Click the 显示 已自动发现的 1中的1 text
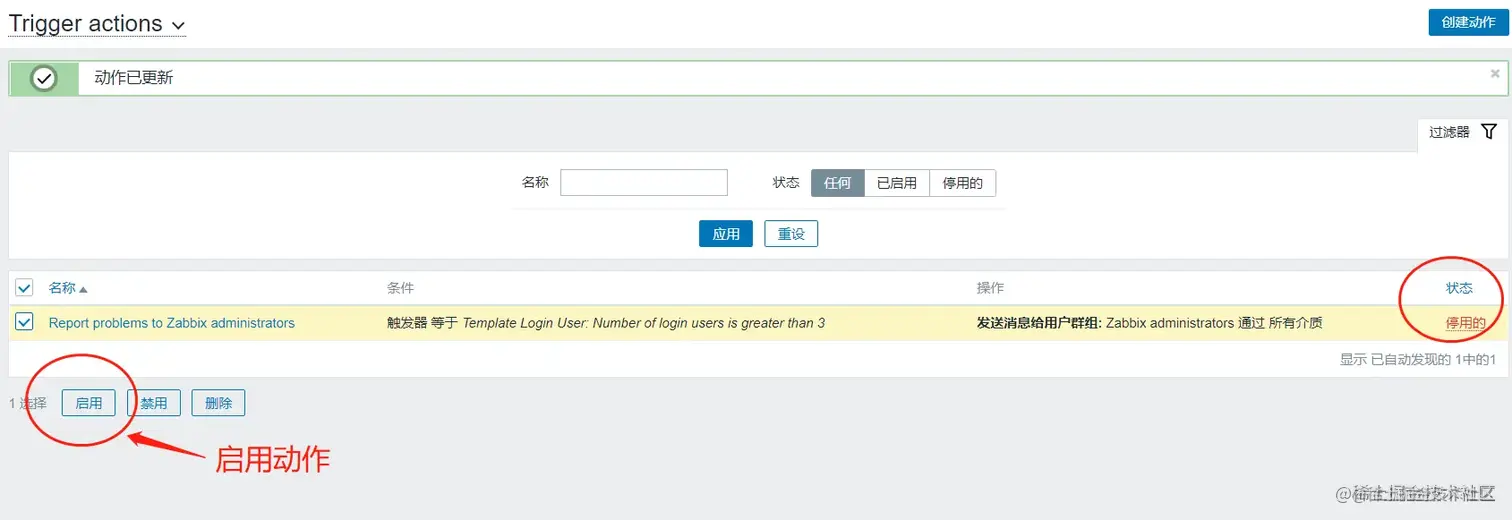Viewport: 1512px width, 520px height. [1418, 359]
